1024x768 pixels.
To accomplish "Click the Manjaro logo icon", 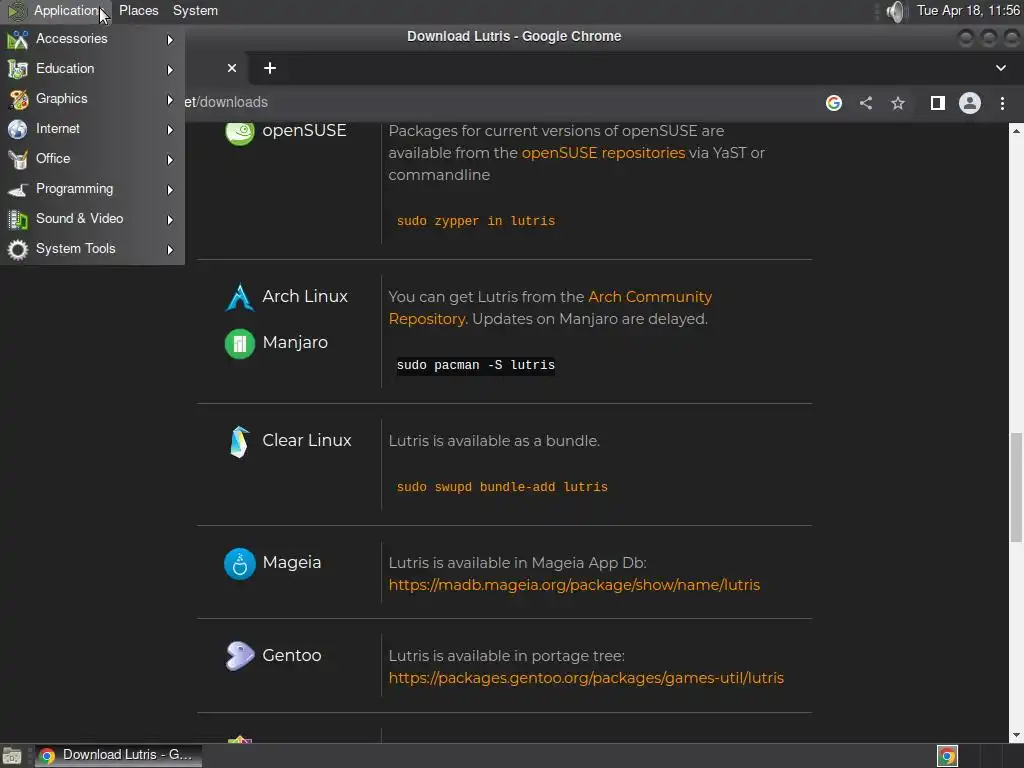I will coord(240,344).
